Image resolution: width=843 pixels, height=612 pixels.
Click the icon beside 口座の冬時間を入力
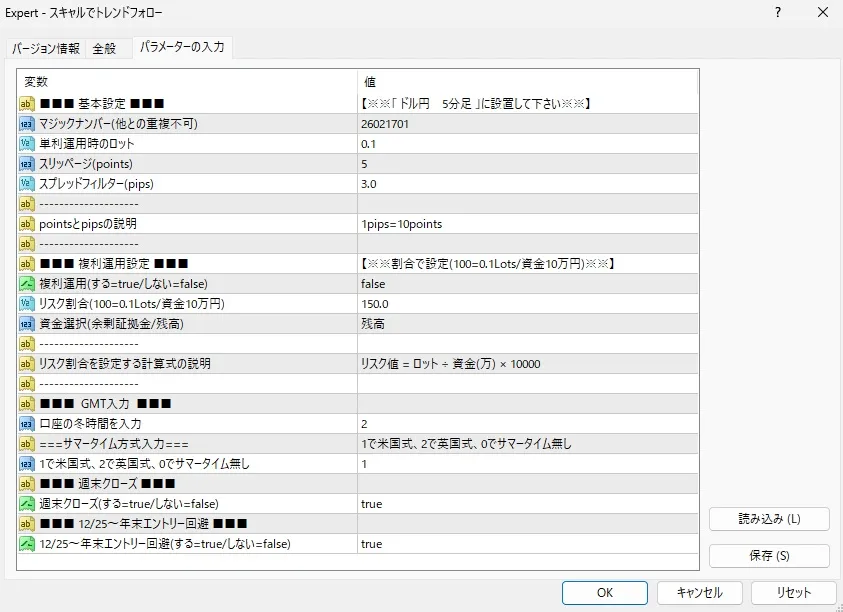coord(27,424)
